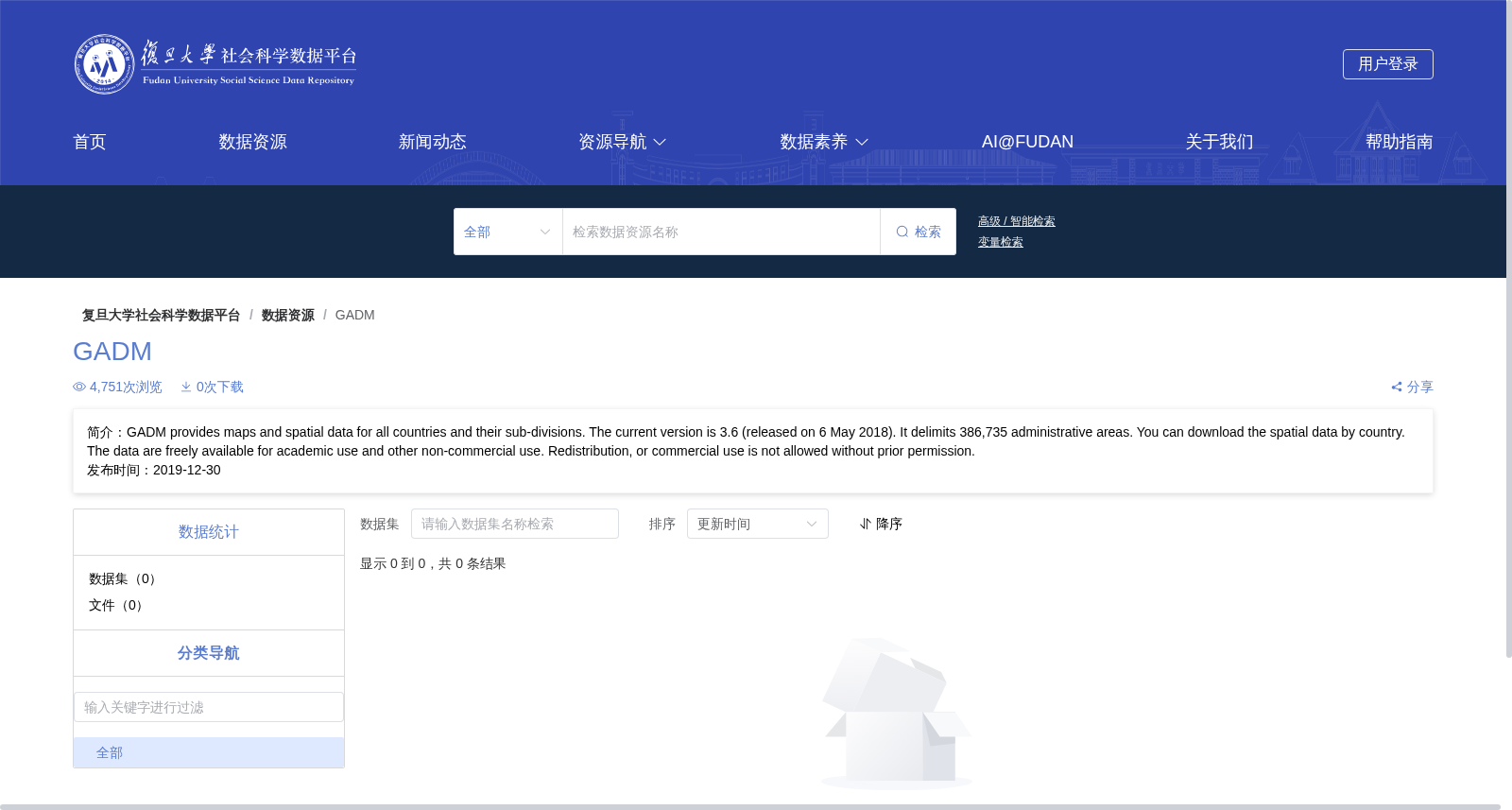
Task: Open 数据资源 in the navigation bar
Action: point(252,142)
